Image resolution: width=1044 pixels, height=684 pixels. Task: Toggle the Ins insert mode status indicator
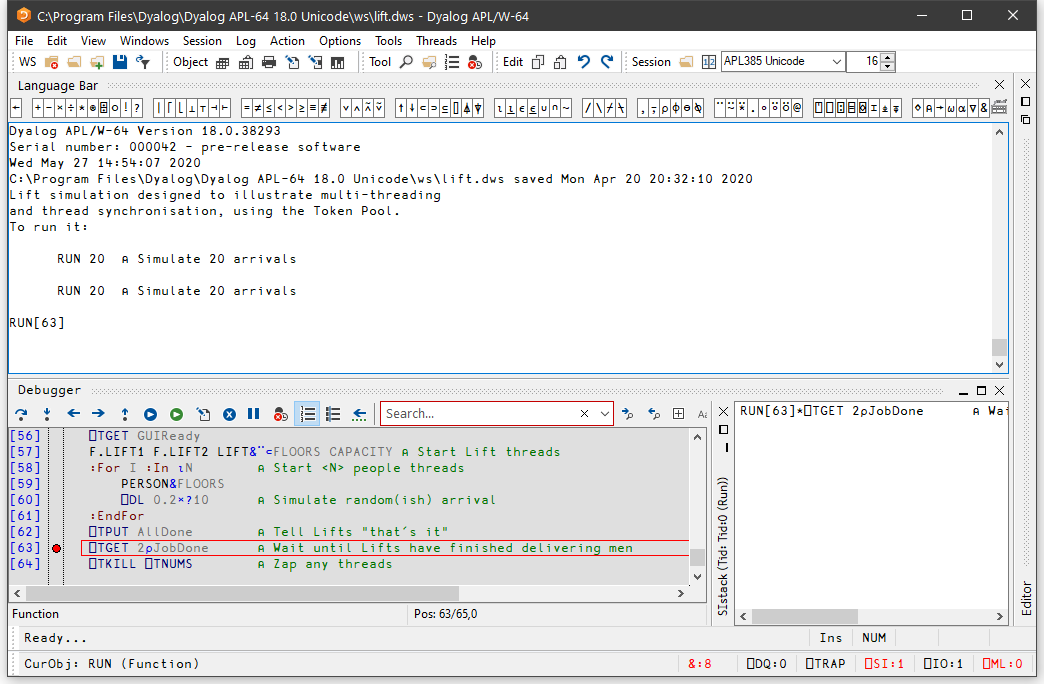(x=830, y=638)
